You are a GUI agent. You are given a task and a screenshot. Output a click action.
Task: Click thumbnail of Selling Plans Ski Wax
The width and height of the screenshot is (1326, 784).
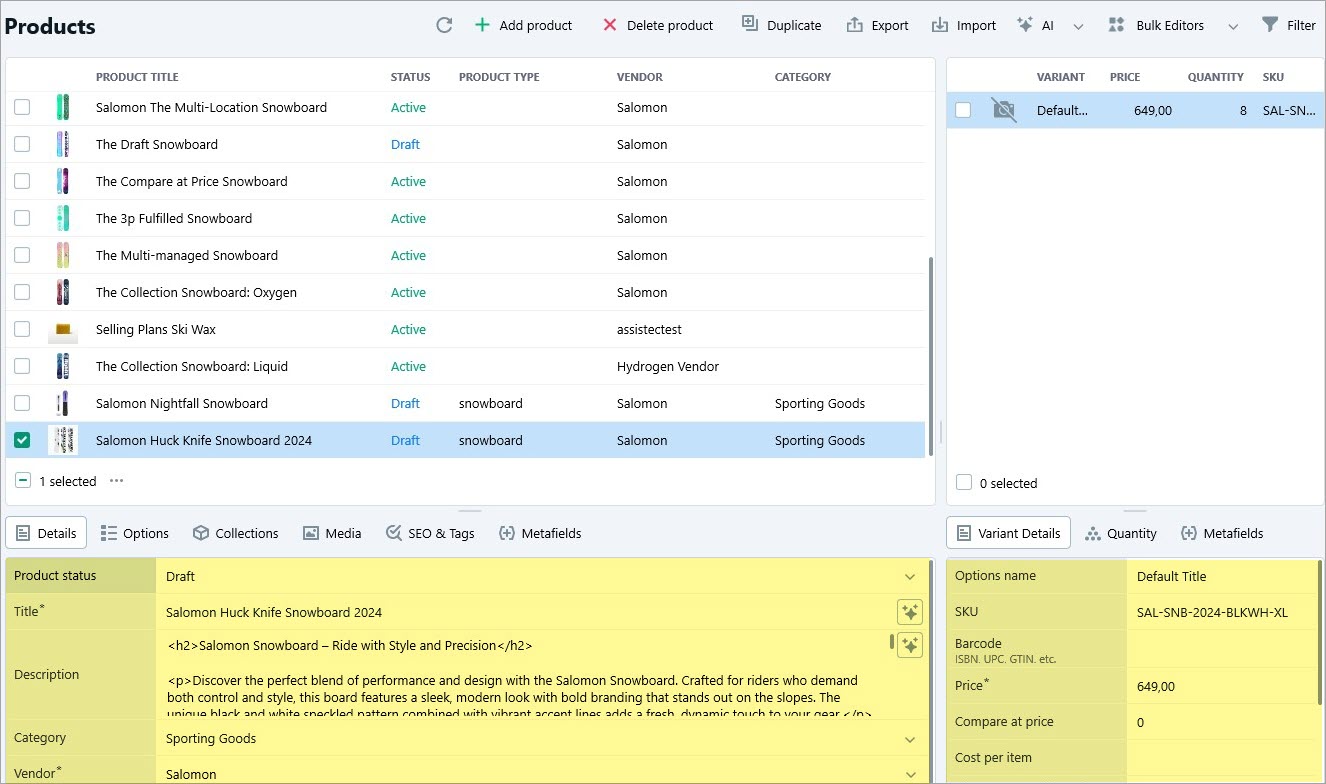pos(63,329)
